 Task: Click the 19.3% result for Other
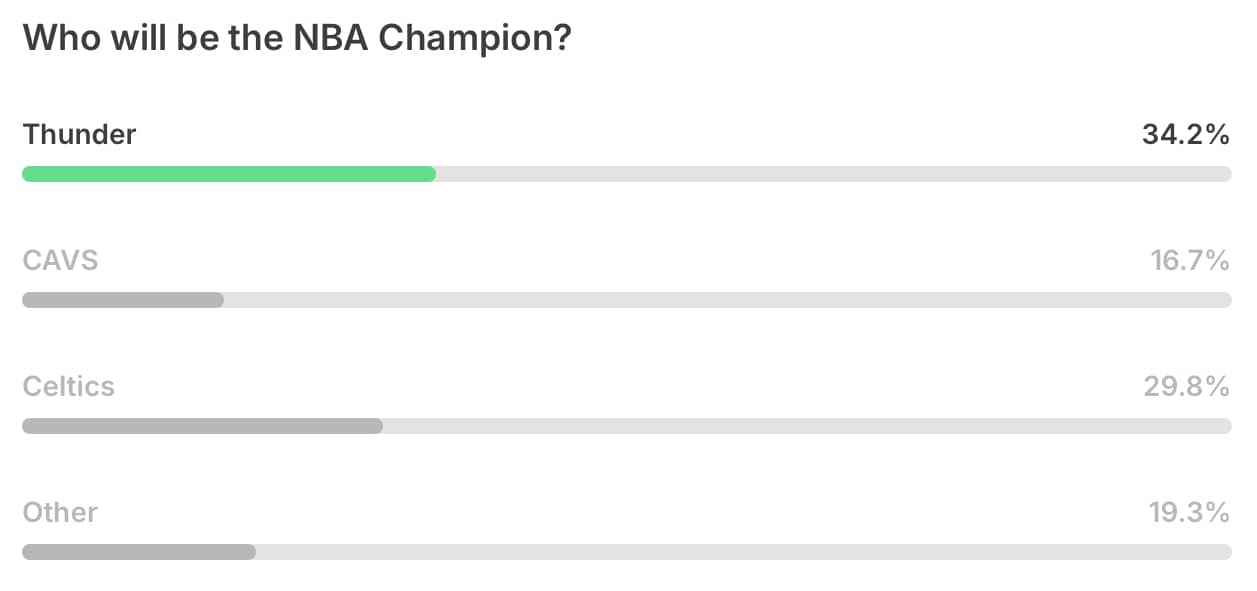click(1189, 512)
